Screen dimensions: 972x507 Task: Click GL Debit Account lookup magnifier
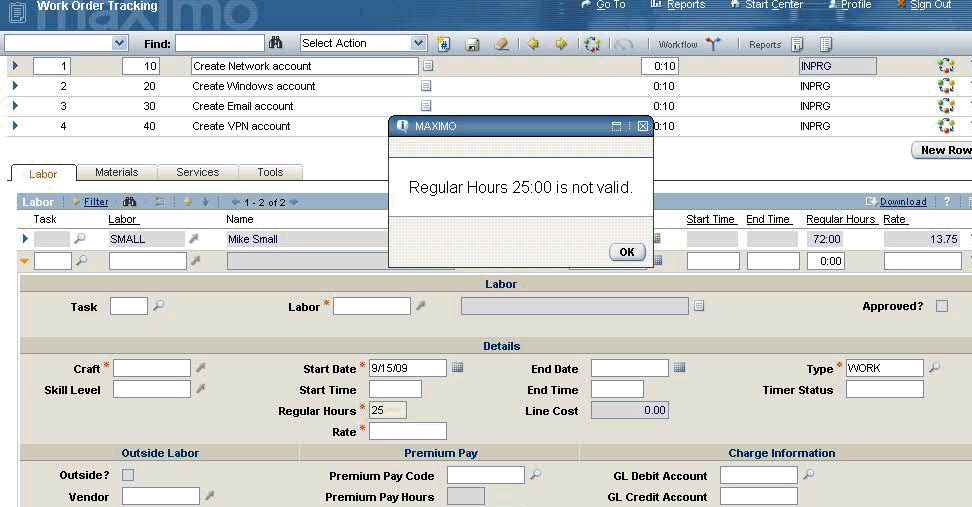pyautogui.click(x=808, y=475)
